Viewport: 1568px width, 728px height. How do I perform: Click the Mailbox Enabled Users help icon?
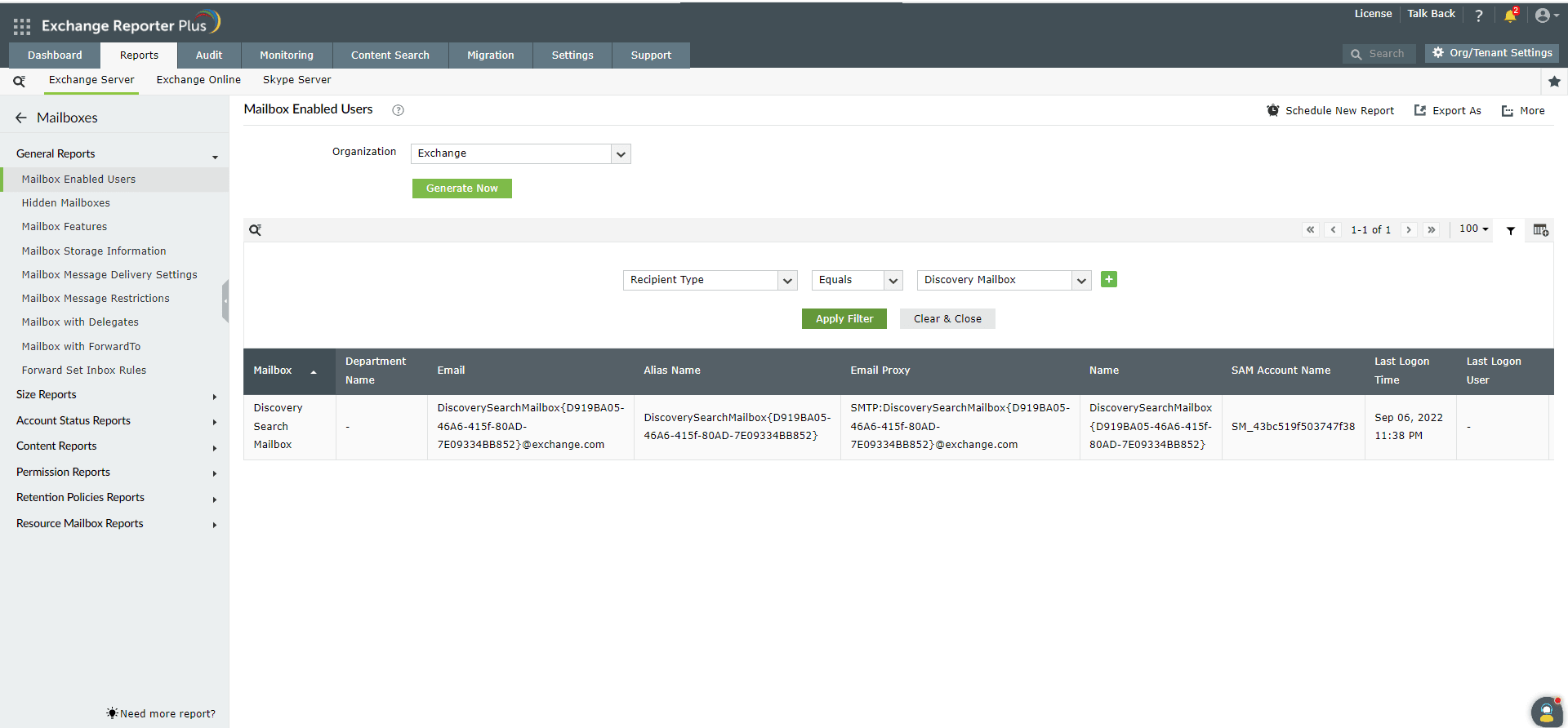click(x=398, y=110)
